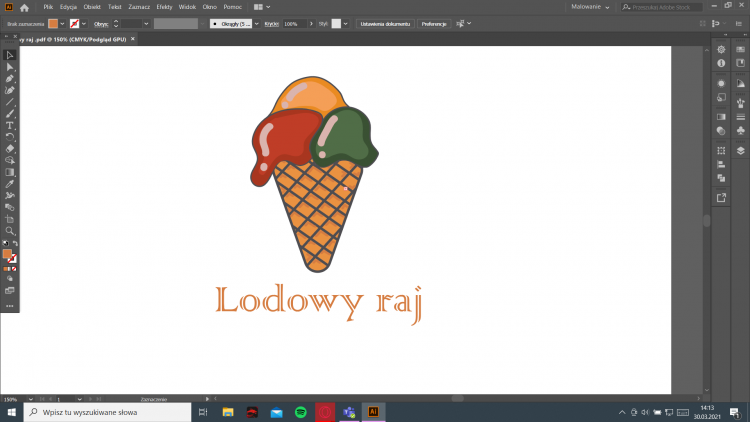Open the Obiekt menu
The image size is (750, 422).
(x=92, y=7)
